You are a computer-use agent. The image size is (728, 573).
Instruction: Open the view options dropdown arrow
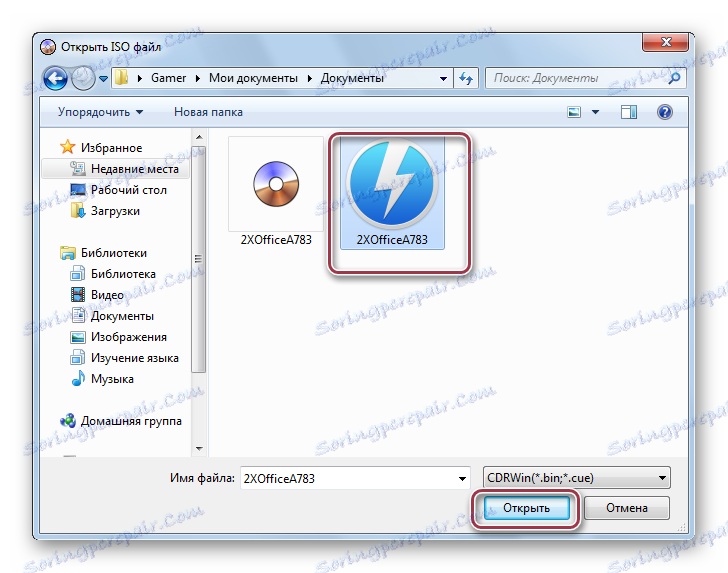tap(596, 112)
